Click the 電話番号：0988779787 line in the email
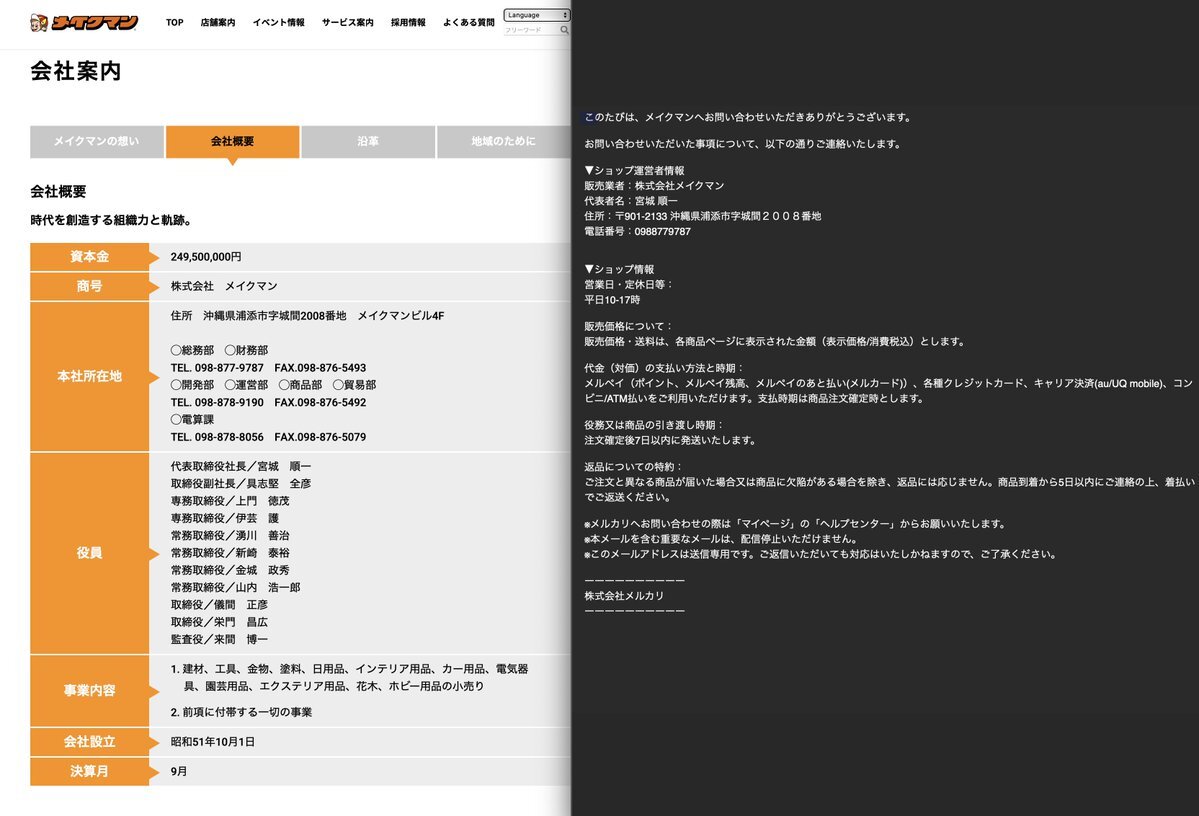The width and height of the screenshot is (1199, 816). click(638, 232)
